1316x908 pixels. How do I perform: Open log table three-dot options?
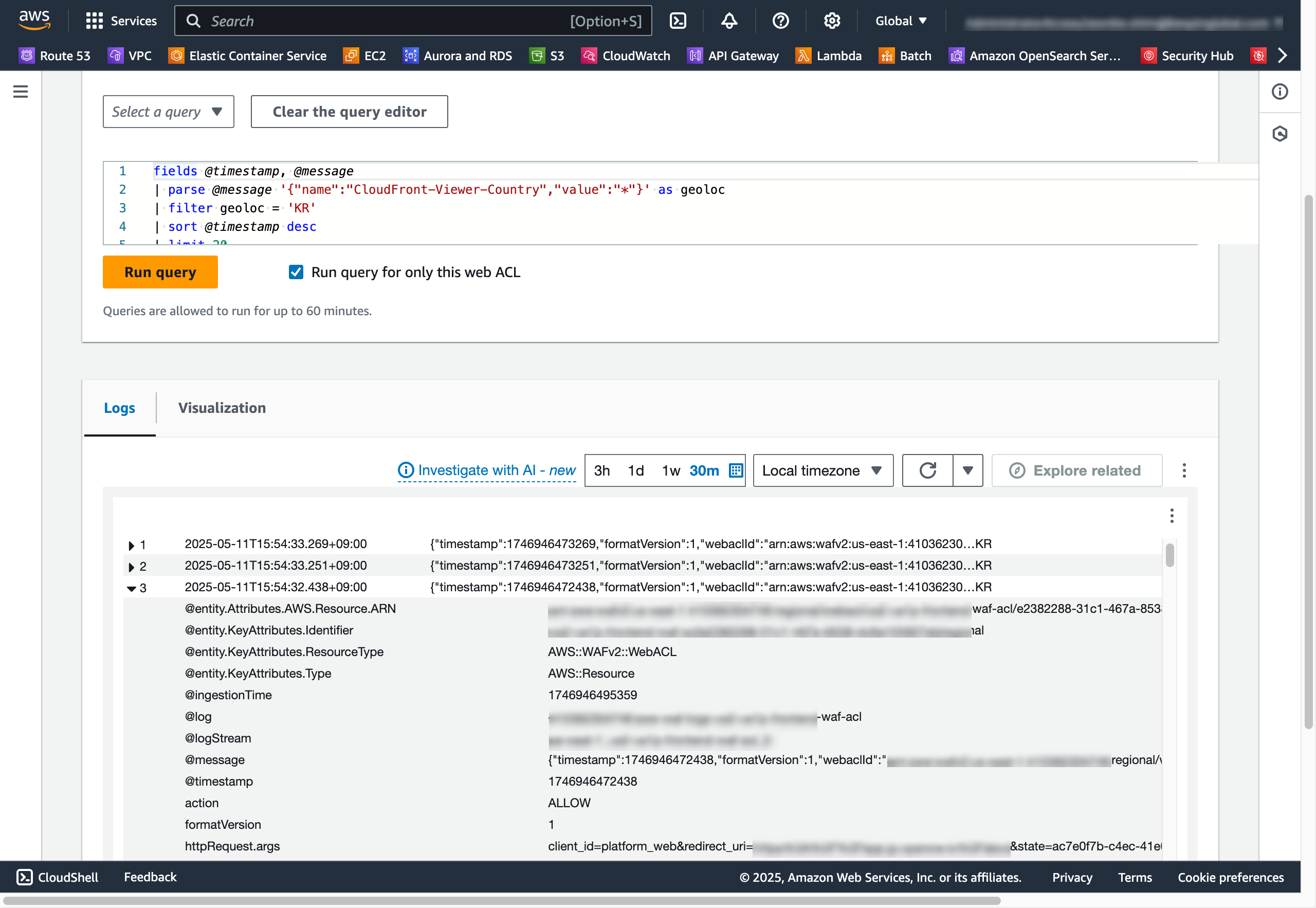click(1172, 516)
